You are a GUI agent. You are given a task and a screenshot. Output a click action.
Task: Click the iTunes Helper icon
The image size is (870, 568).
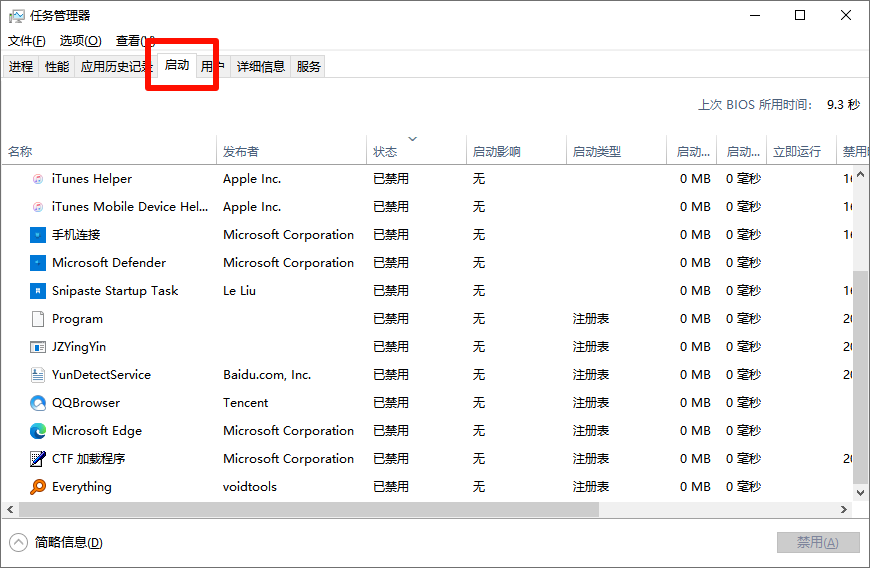click(38, 179)
